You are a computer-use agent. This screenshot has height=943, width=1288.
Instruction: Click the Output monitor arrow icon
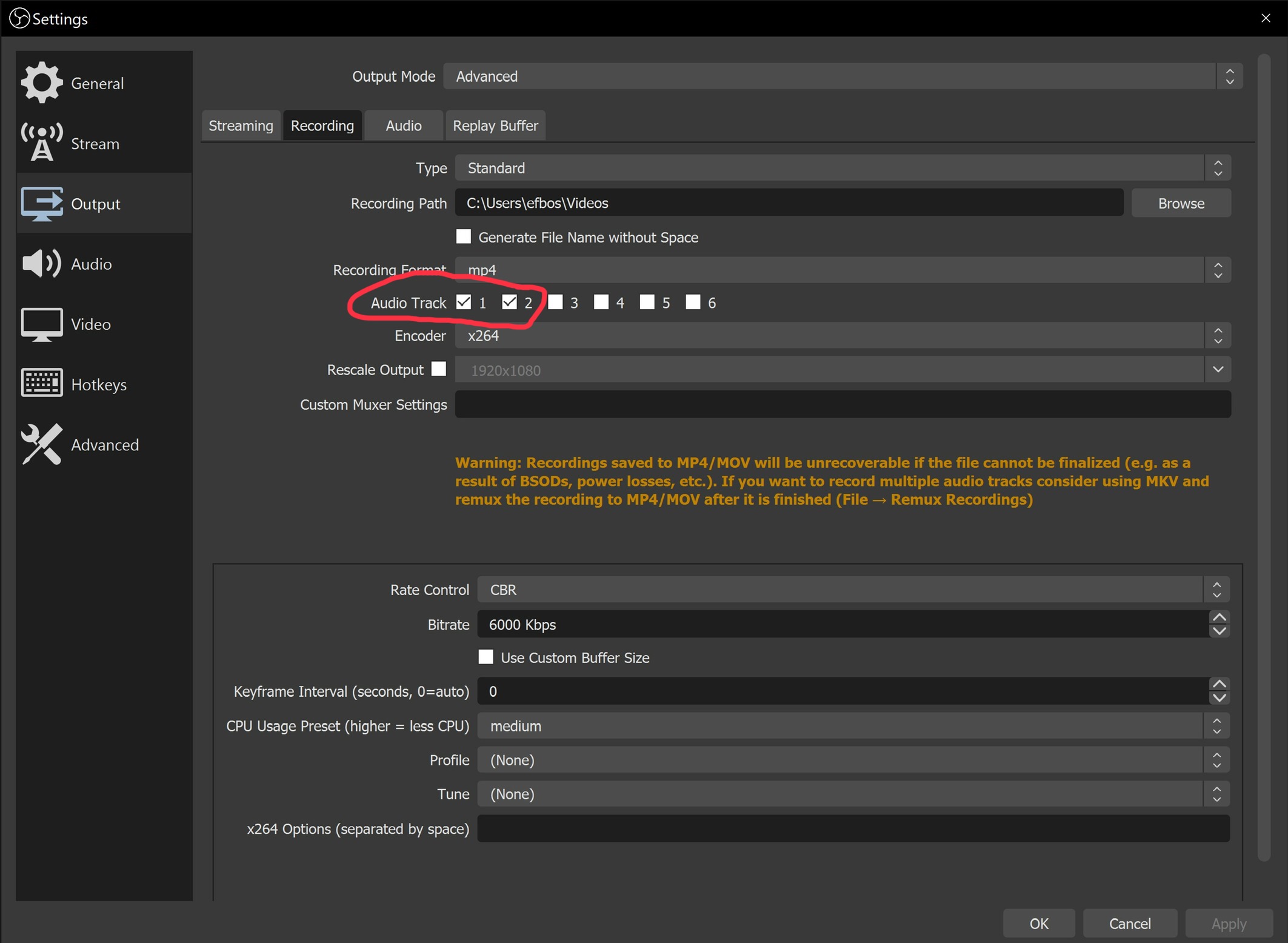click(41, 204)
